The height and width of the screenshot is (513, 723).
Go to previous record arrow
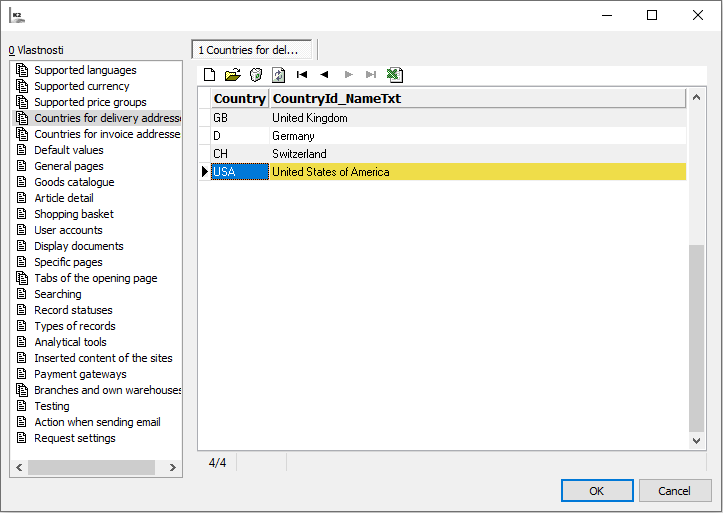[x=324, y=75]
